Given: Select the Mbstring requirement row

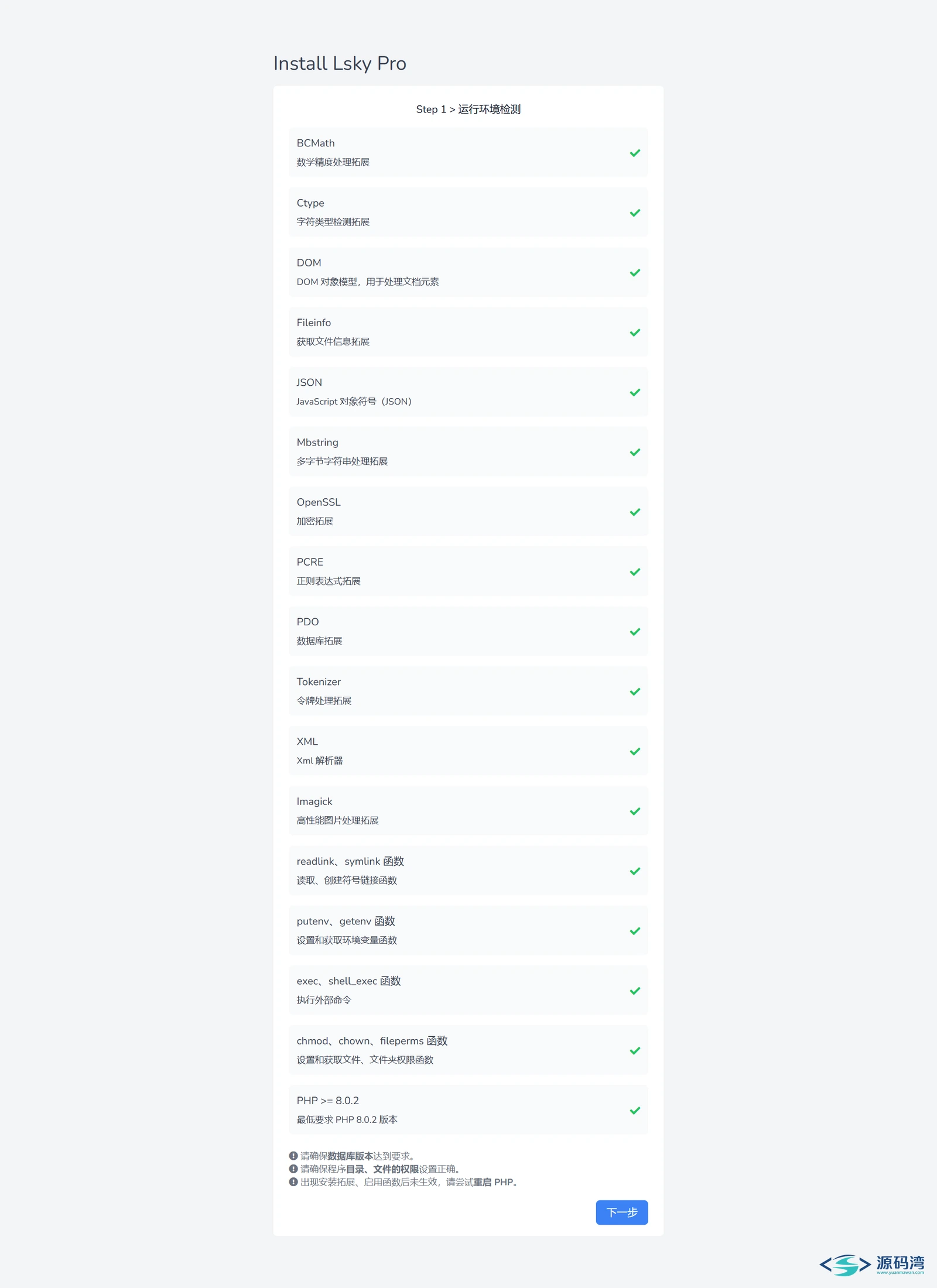Looking at the screenshot, I should pyautogui.click(x=468, y=451).
